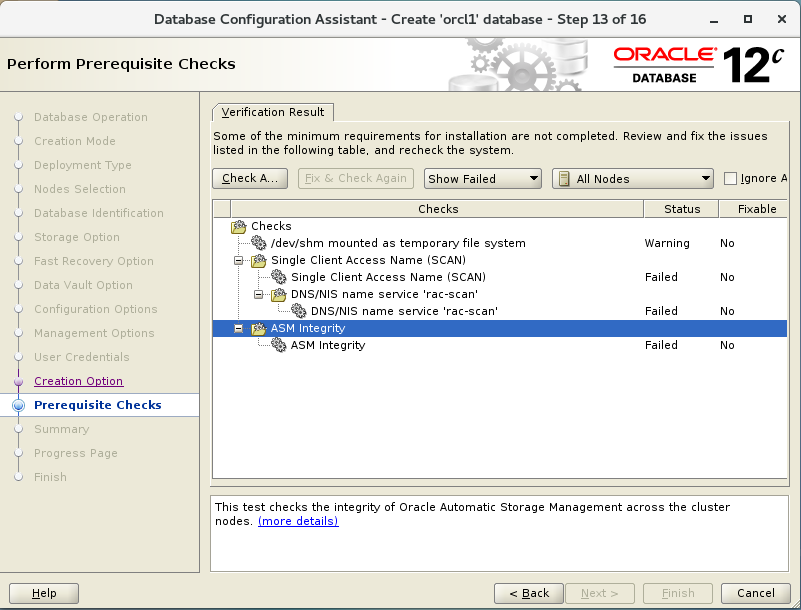801x610 pixels.
Task: Open the All Nodes dropdown
Action: [632, 179]
